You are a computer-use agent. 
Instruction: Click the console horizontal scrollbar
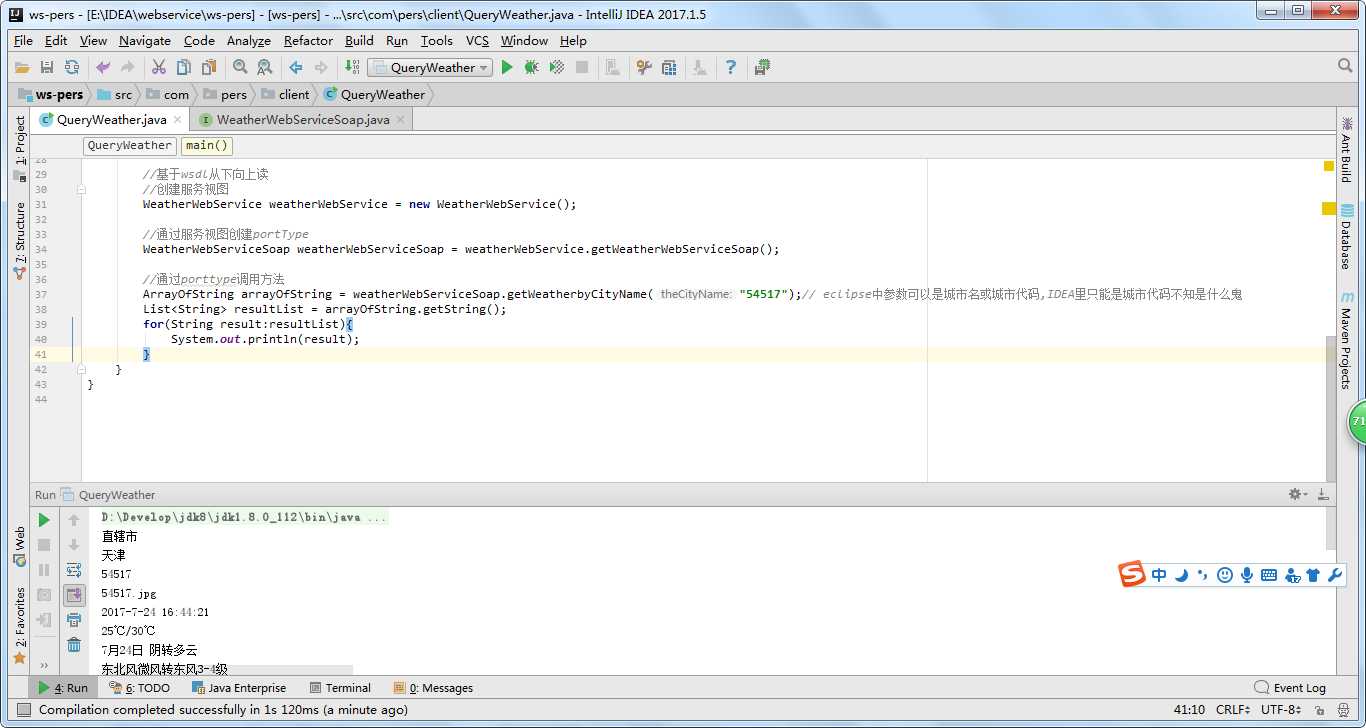click(x=225, y=668)
